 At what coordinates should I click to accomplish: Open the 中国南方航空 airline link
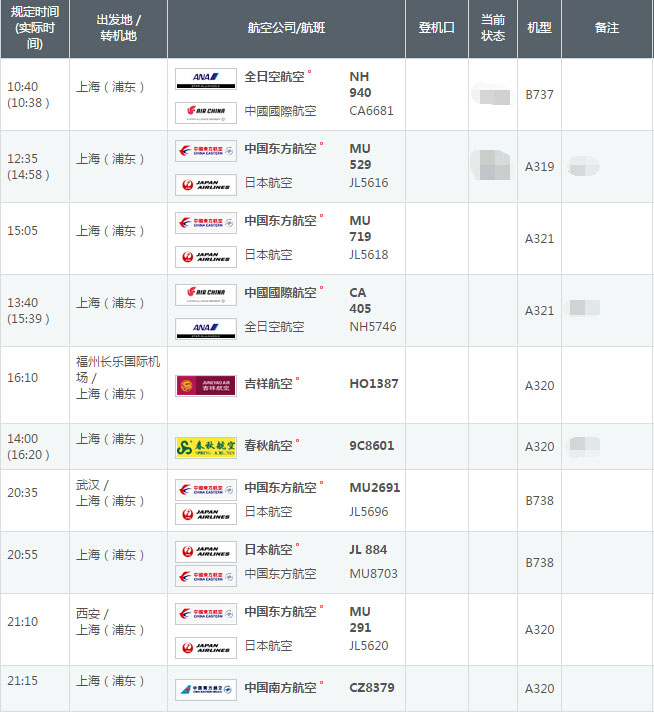(x=281, y=688)
